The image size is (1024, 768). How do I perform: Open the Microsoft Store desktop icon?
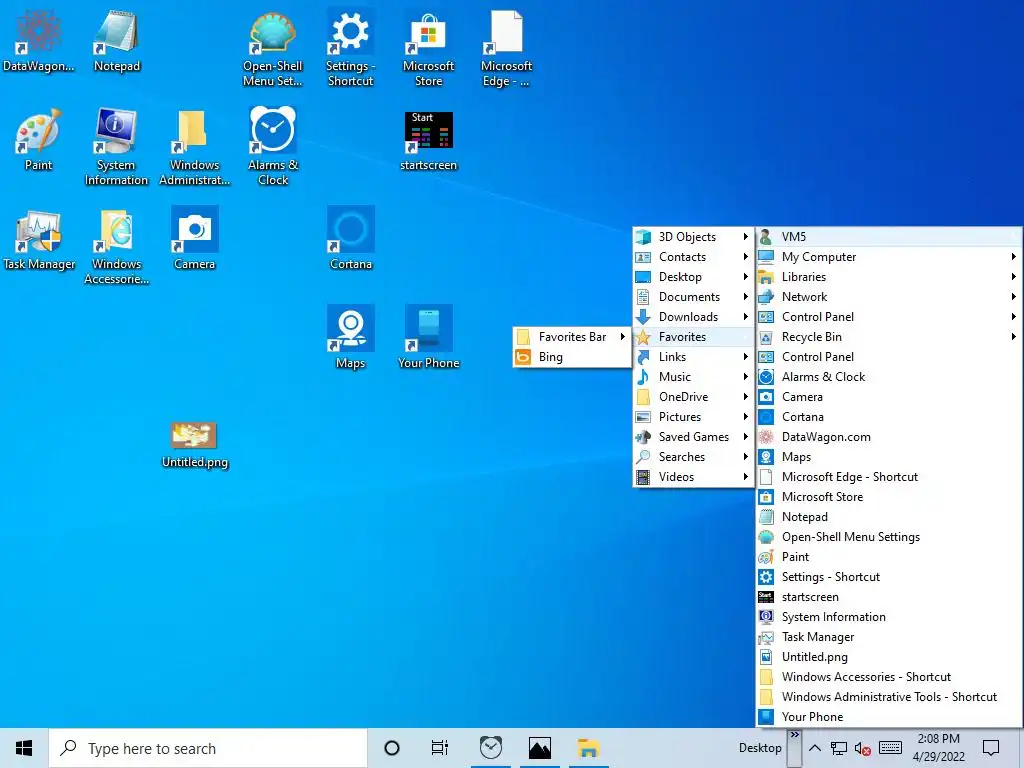tap(428, 48)
